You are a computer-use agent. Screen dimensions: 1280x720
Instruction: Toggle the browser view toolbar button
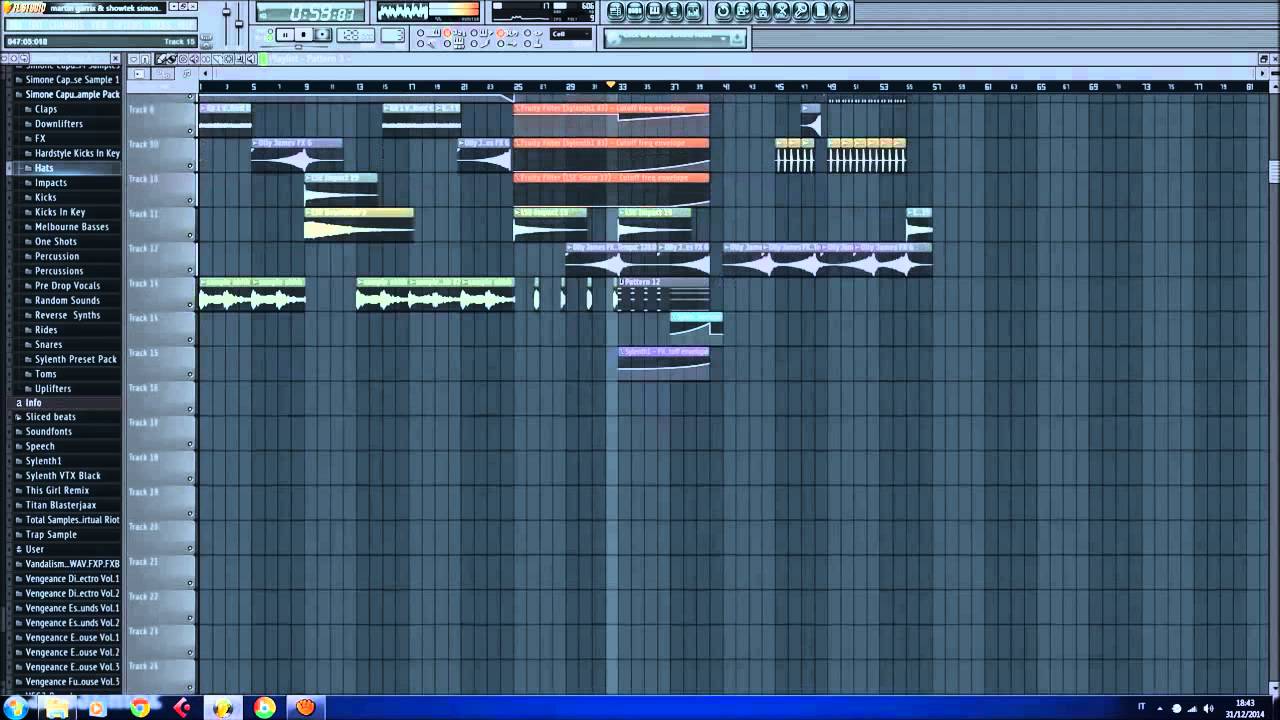[674, 11]
